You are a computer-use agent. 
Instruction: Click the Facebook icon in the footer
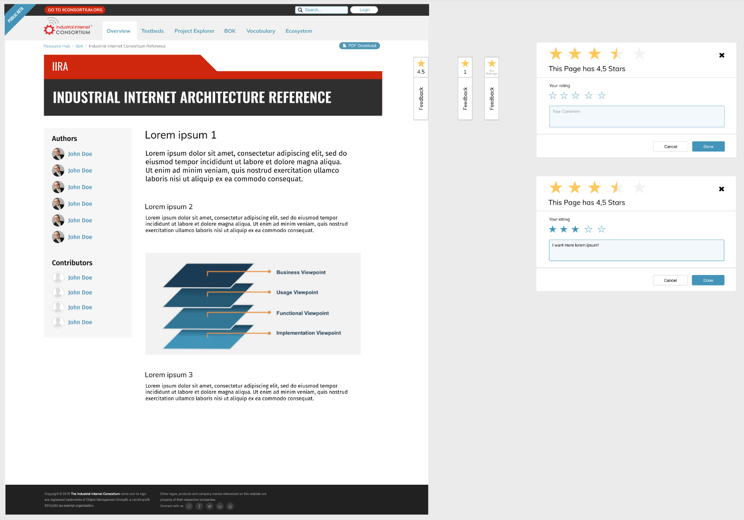[x=199, y=506]
